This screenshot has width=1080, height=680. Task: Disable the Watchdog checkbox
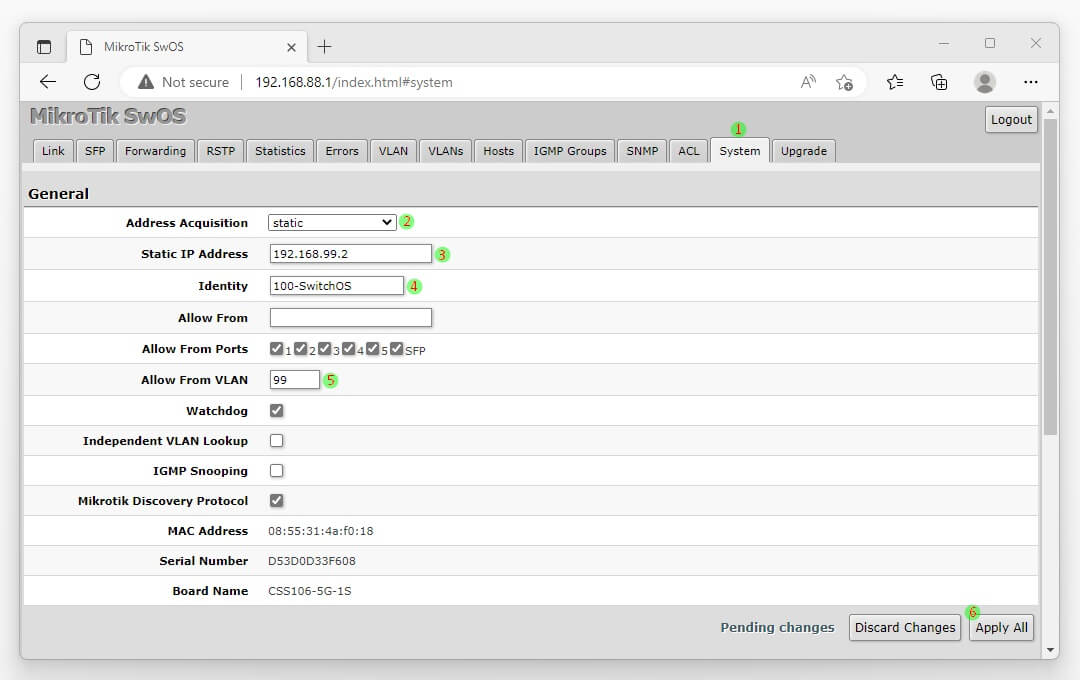coord(277,410)
